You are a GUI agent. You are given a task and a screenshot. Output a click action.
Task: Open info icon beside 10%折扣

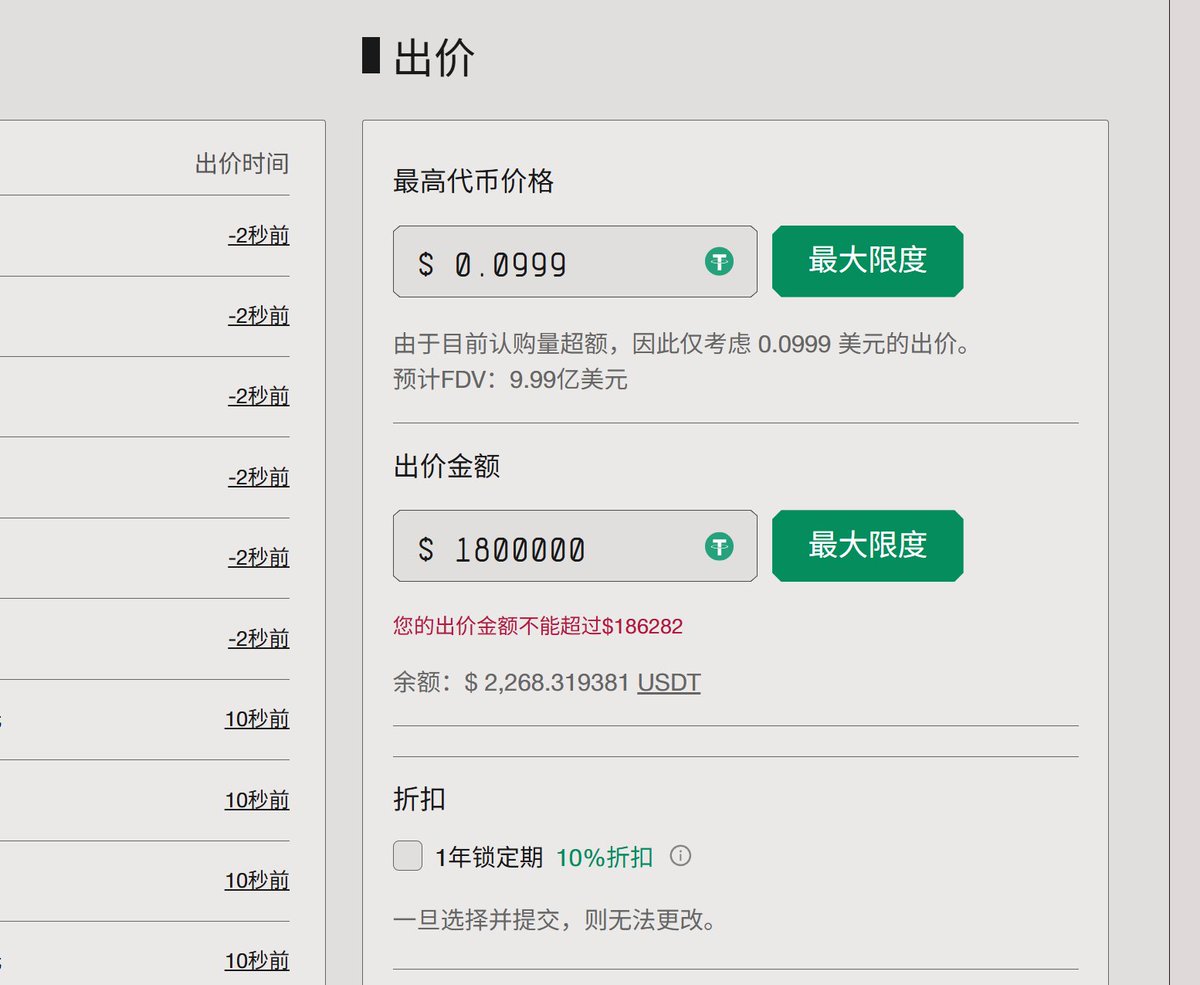tap(680, 856)
